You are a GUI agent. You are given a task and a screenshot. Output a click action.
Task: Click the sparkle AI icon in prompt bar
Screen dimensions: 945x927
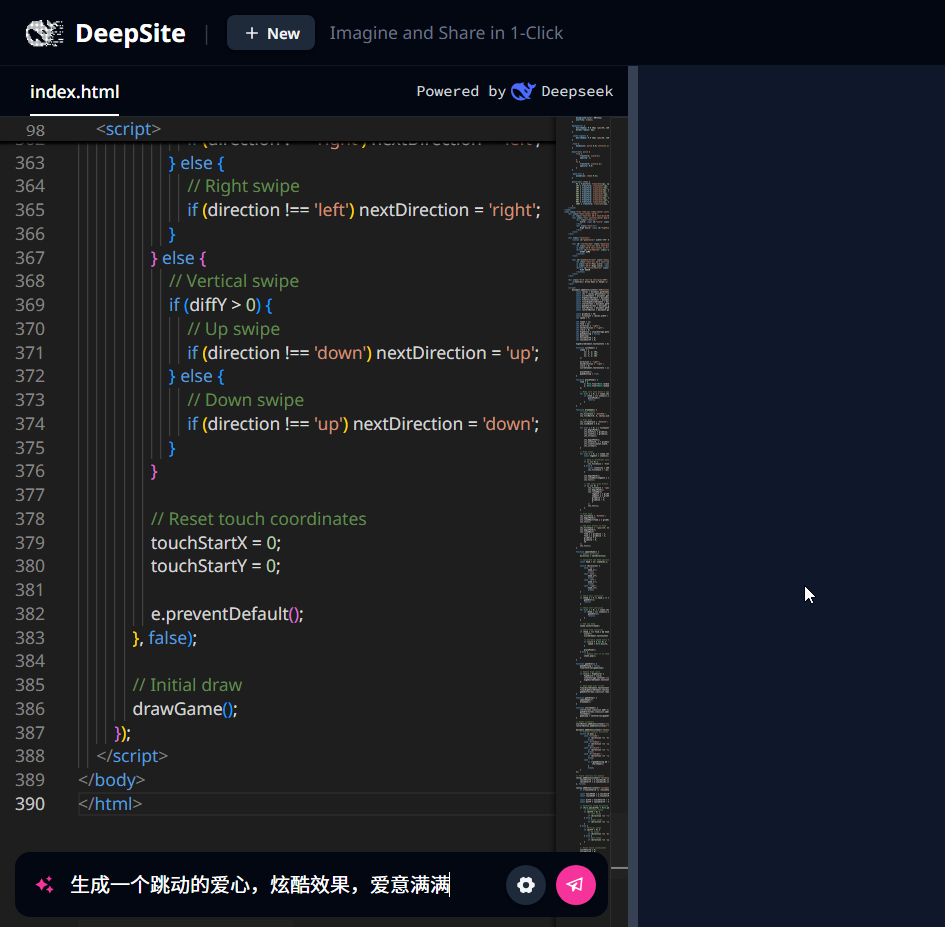[x=45, y=885]
